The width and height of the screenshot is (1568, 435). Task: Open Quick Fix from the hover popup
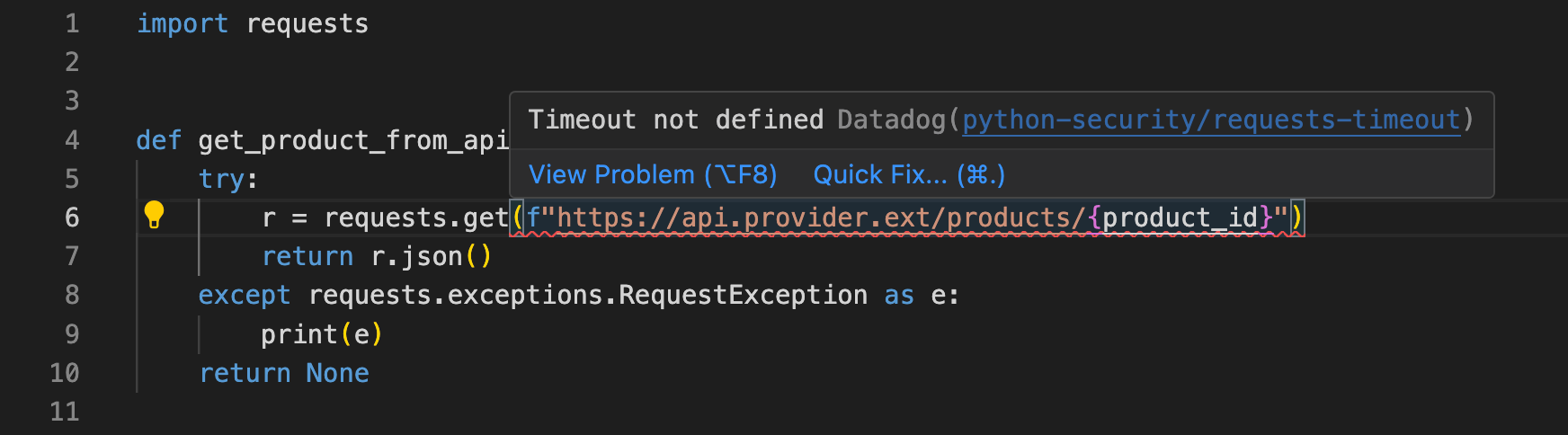[908, 174]
